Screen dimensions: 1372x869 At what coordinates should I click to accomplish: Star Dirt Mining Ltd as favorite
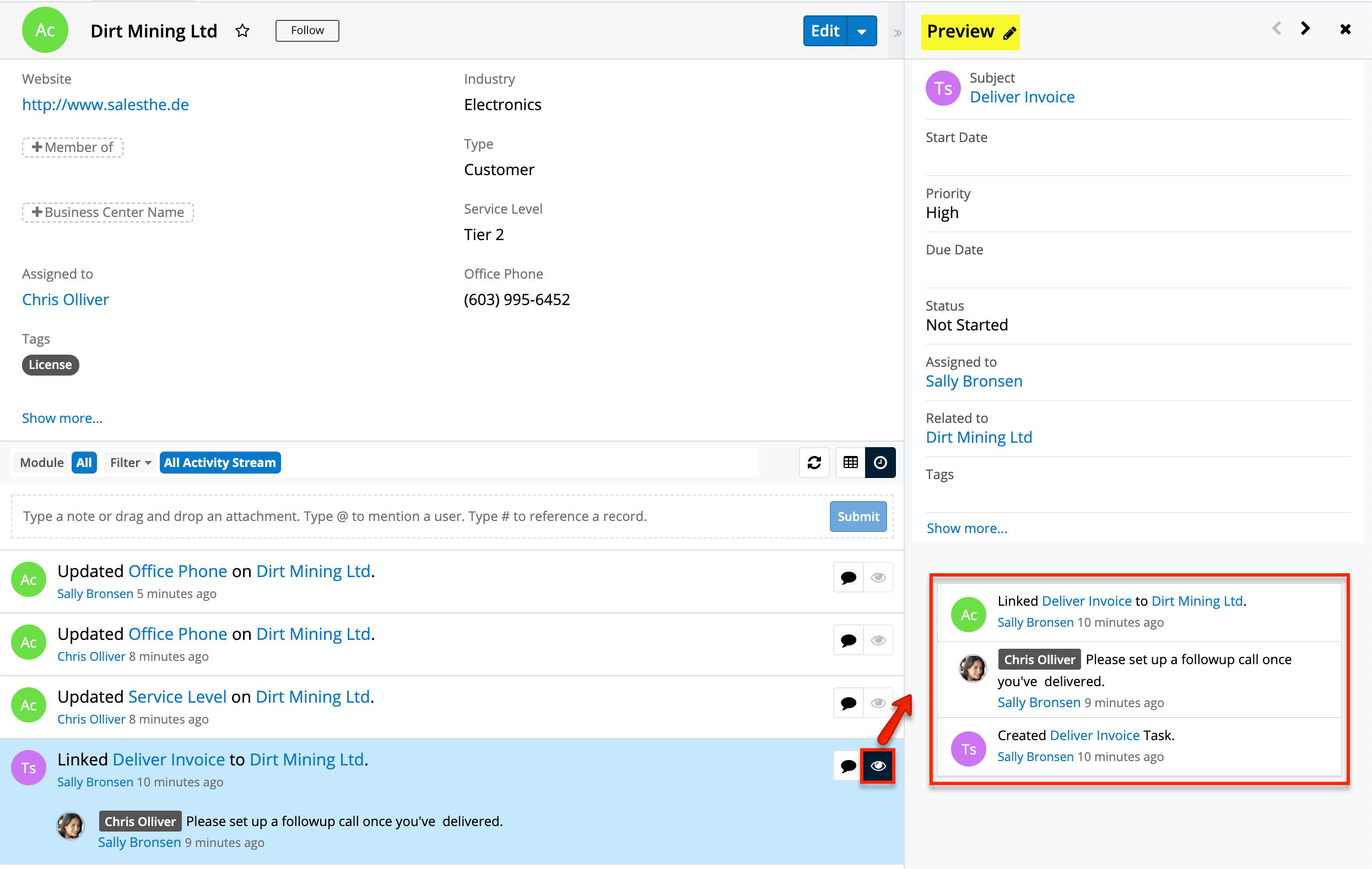click(x=242, y=31)
